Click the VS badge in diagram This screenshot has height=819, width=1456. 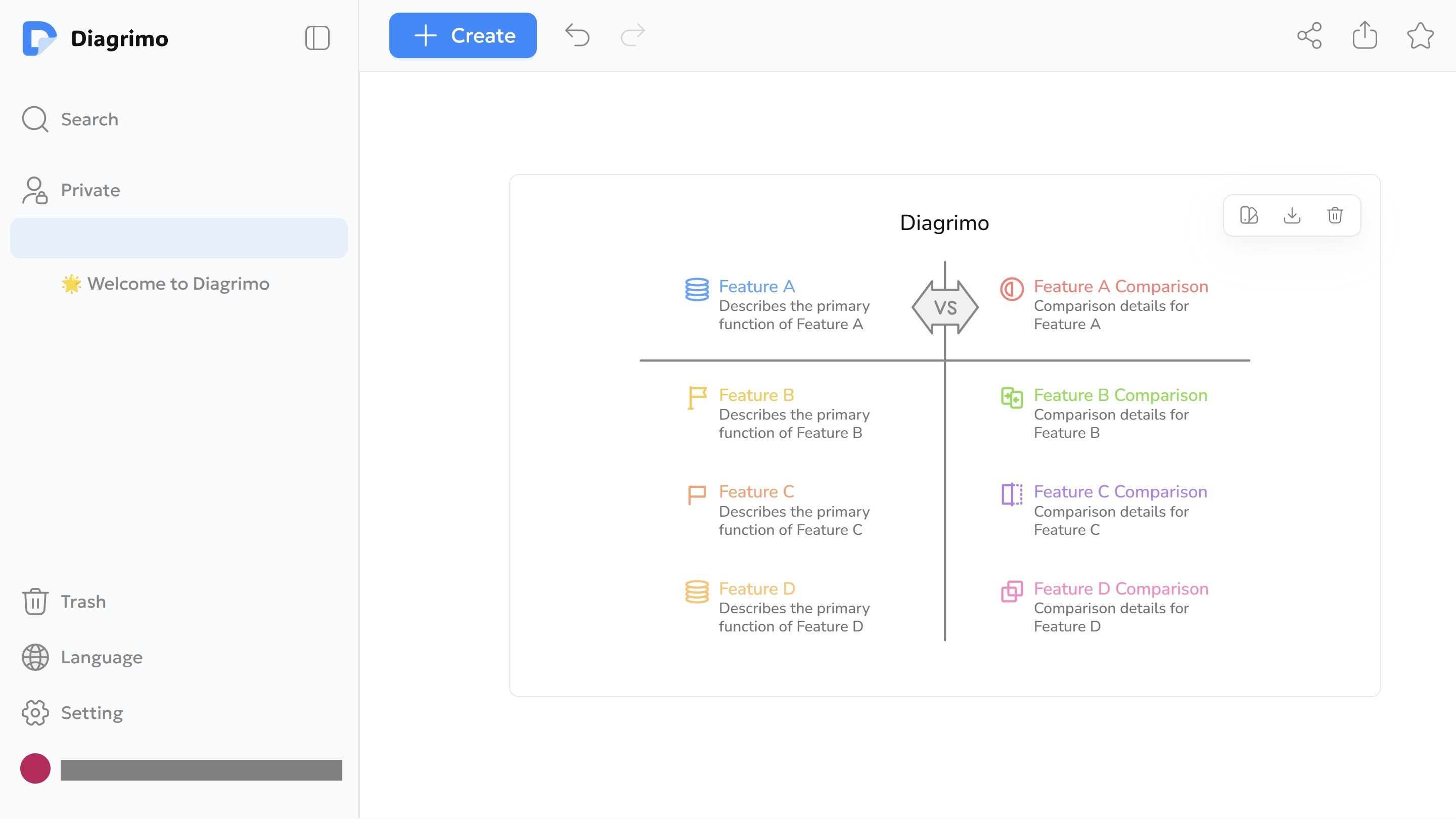(945, 307)
